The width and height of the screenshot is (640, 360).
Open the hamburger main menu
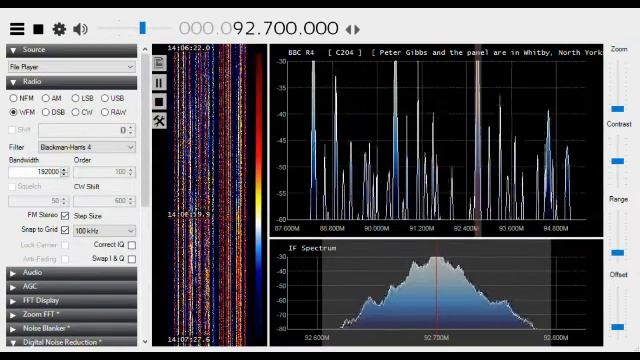click(17, 29)
